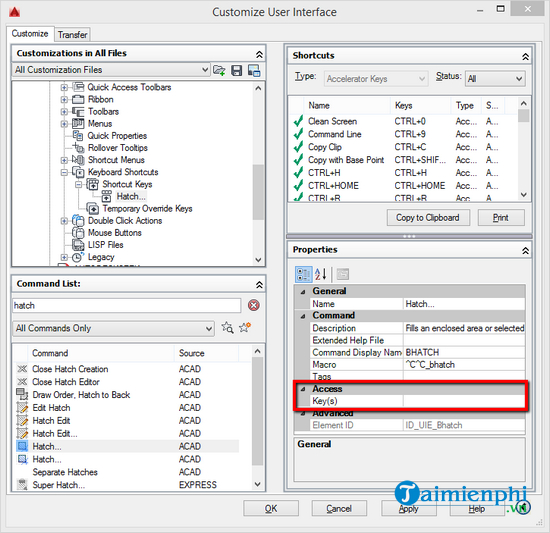Open the All Commands Only filter dropdown
This screenshot has width=550, height=533.
click(113, 328)
